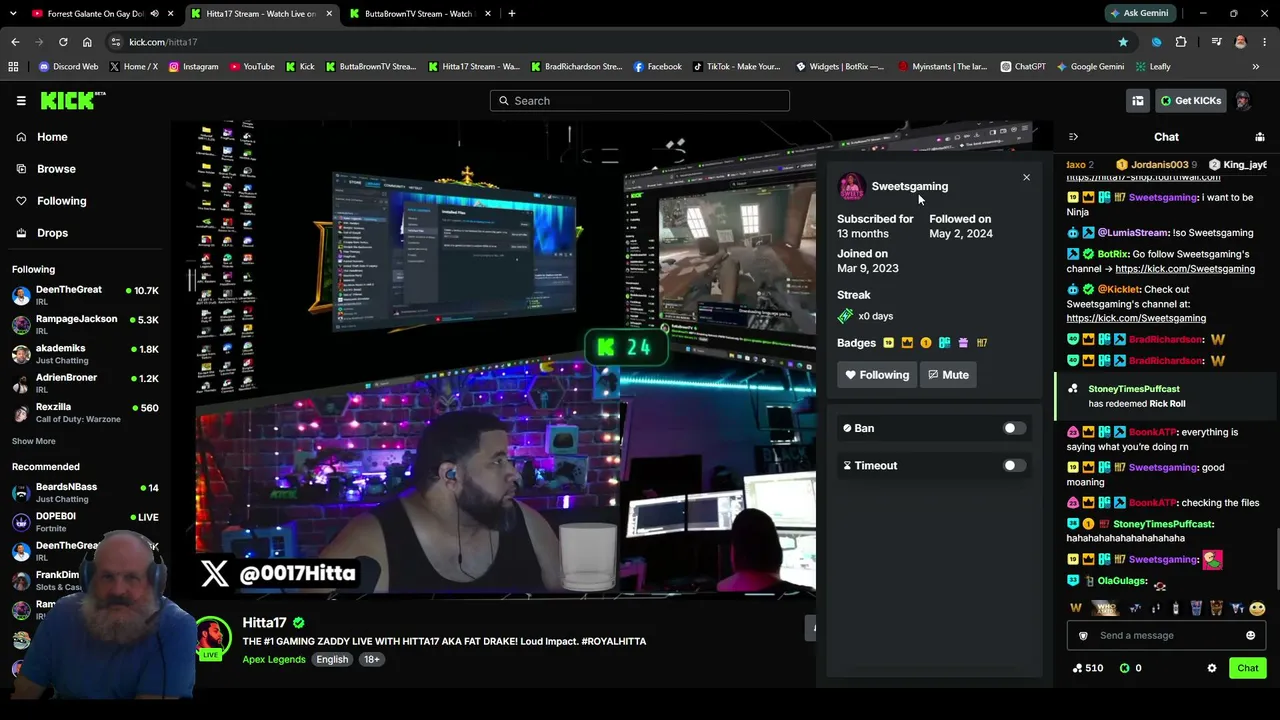Click the channel points icon showing 510

1087,668
